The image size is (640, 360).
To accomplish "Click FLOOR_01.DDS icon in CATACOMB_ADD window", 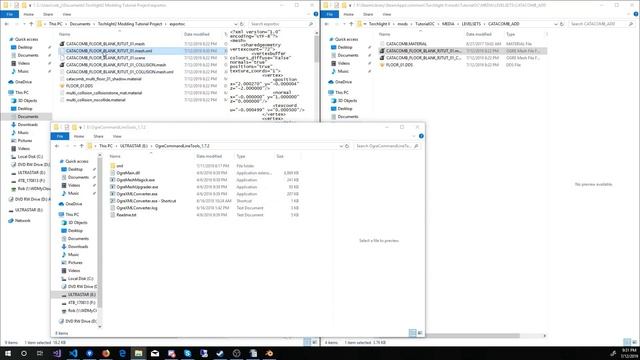I will (x=382, y=65).
